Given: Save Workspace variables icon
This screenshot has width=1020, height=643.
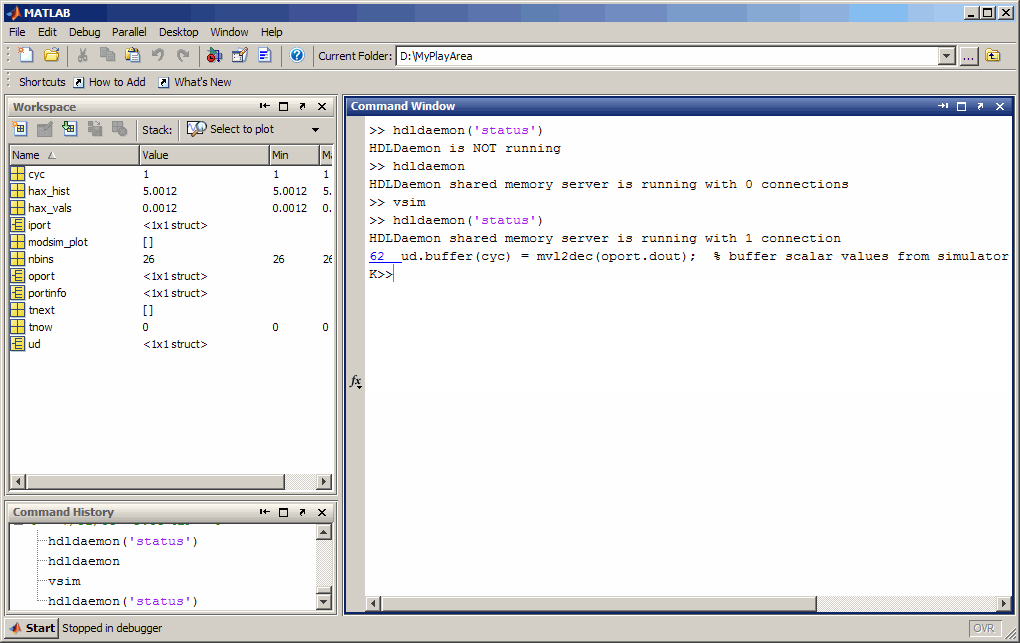Looking at the screenshot, I should [94, 129].
